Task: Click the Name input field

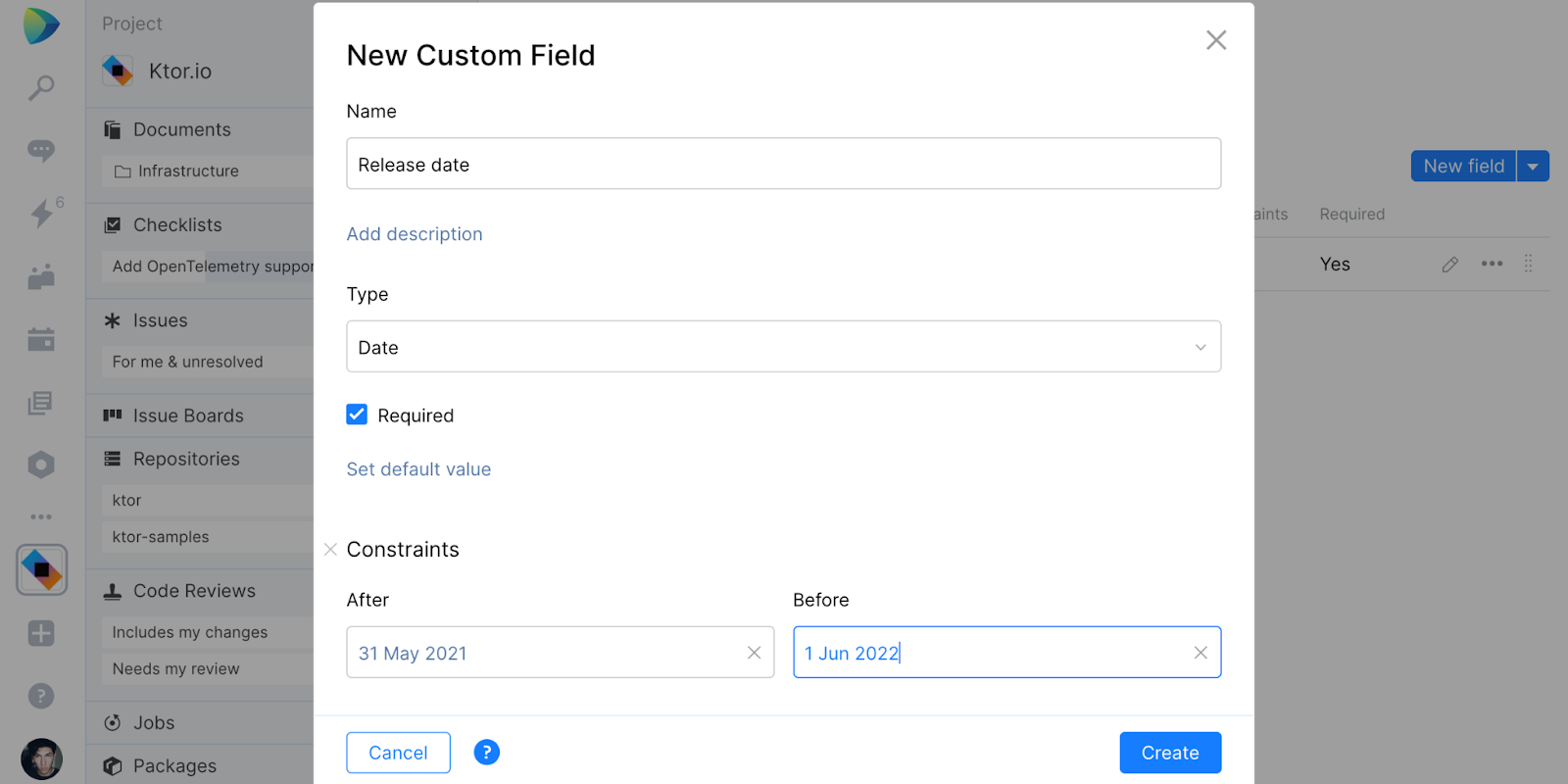Action: (x=783, y=164)
